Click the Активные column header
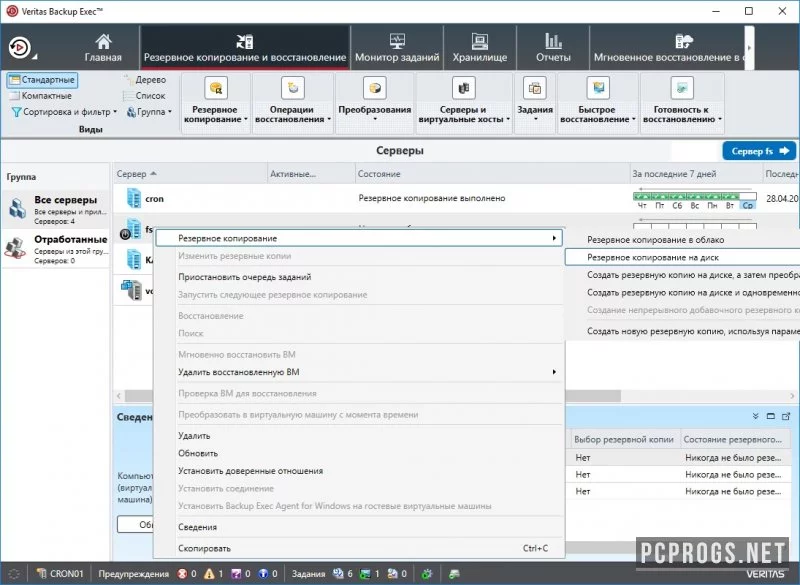Screen dimensions: 800x585 (x=311, y=174)
